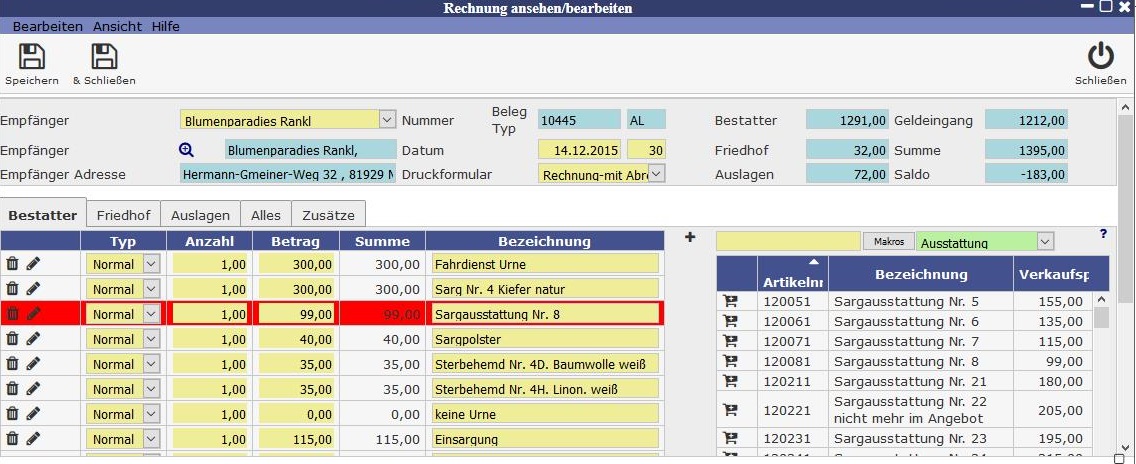Switch to the Zusätze tab
The width and height of the screenshot is (1136, 464).
(329, 215)
